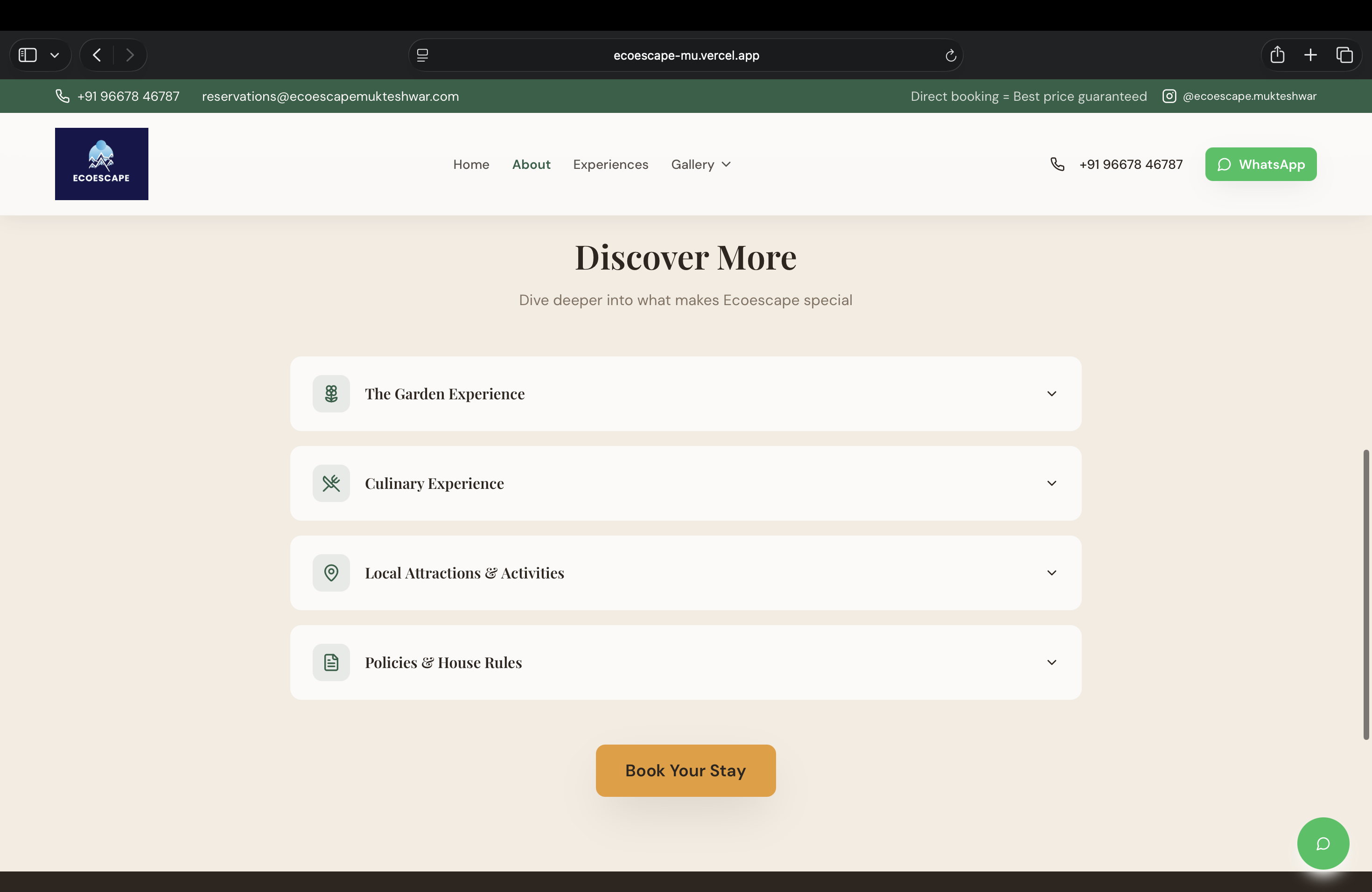Open the Safari sidebar panel icon
Image resolution: width=1372 pixels, height=892 pixels.
click(28, 56)
